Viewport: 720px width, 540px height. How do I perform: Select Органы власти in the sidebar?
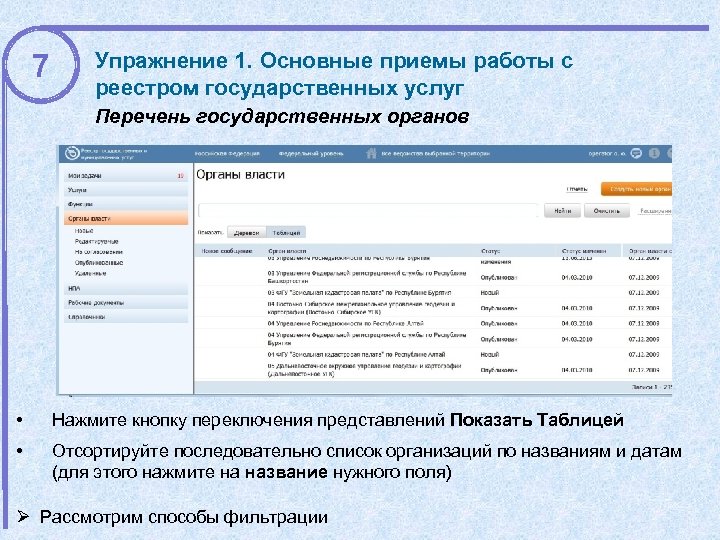coord(126,219)
